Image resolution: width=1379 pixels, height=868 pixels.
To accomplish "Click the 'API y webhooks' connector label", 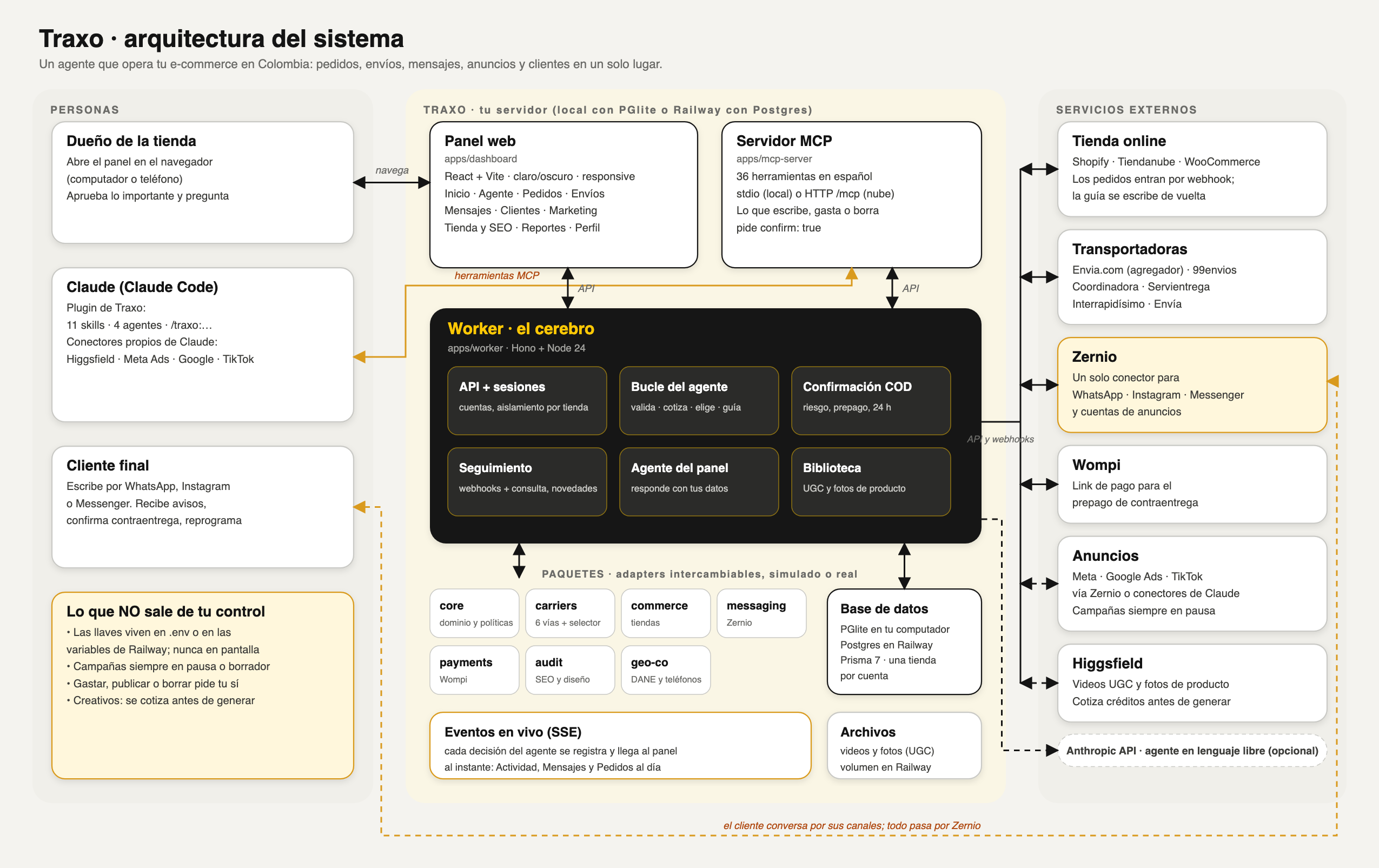I will point(1000,439).
